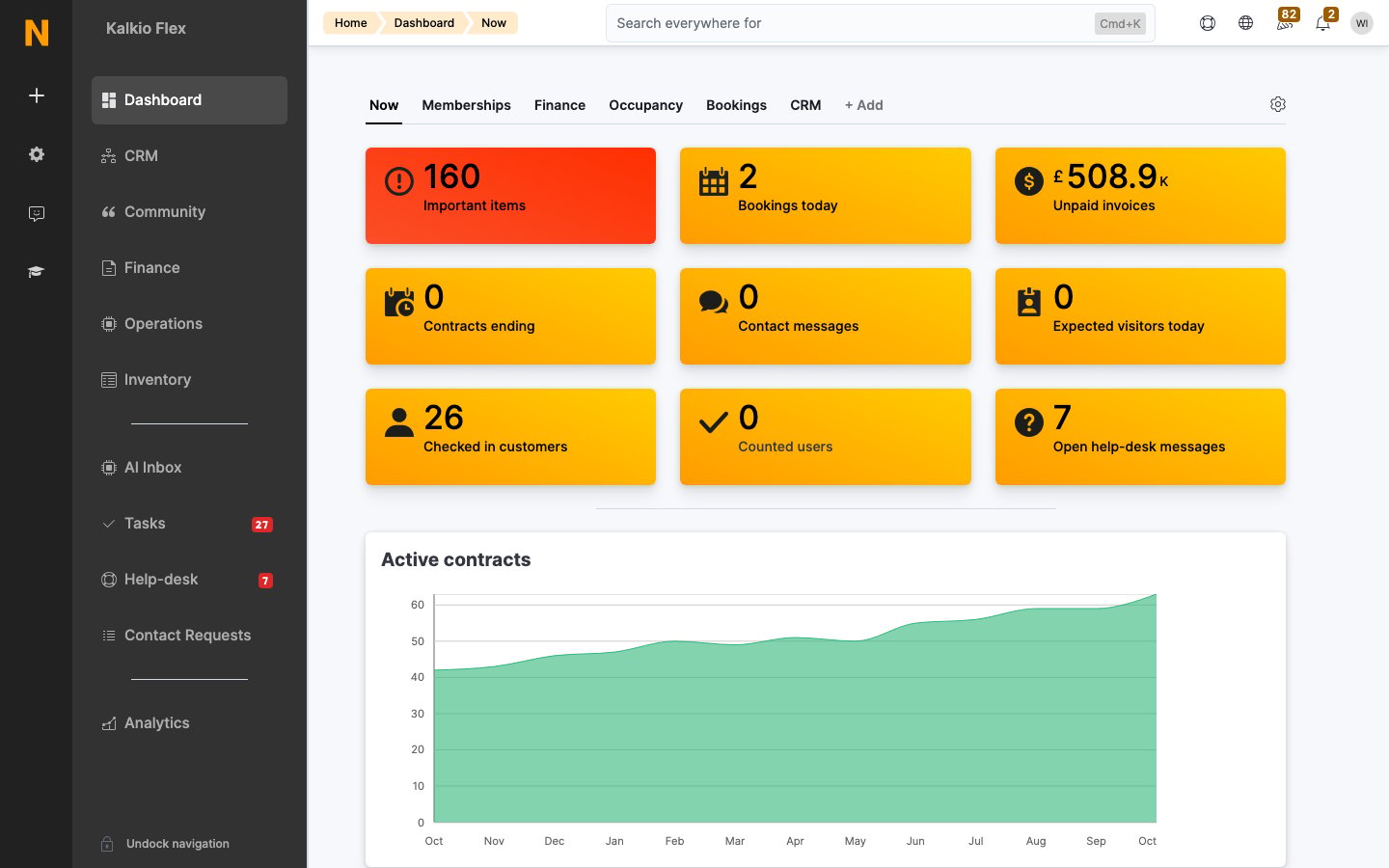Click the globe language icon
1389x868 pixels.
1246,23
